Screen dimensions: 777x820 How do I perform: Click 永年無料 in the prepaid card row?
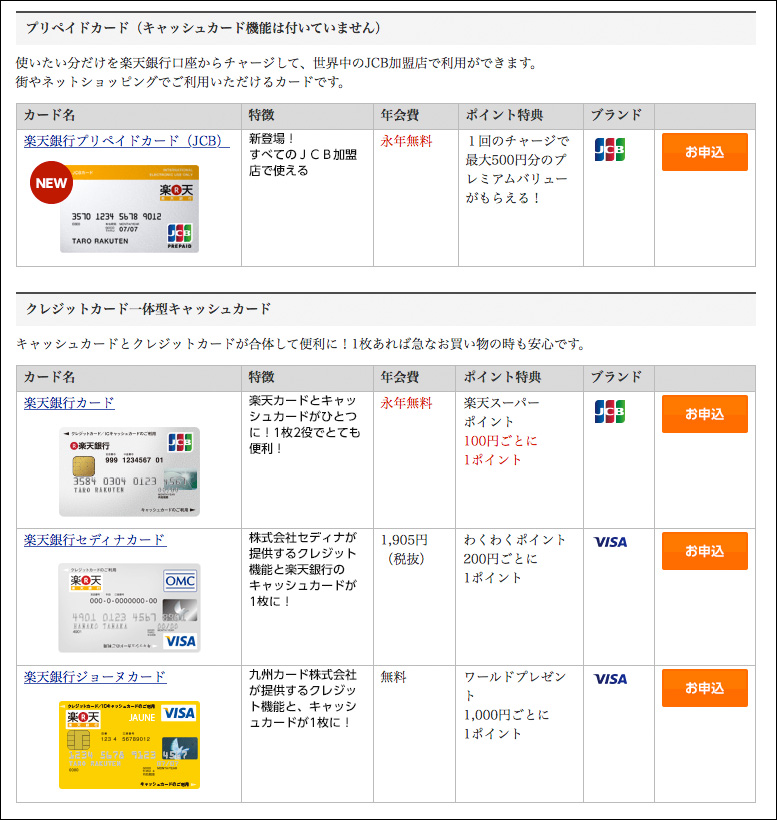point(406,141)
